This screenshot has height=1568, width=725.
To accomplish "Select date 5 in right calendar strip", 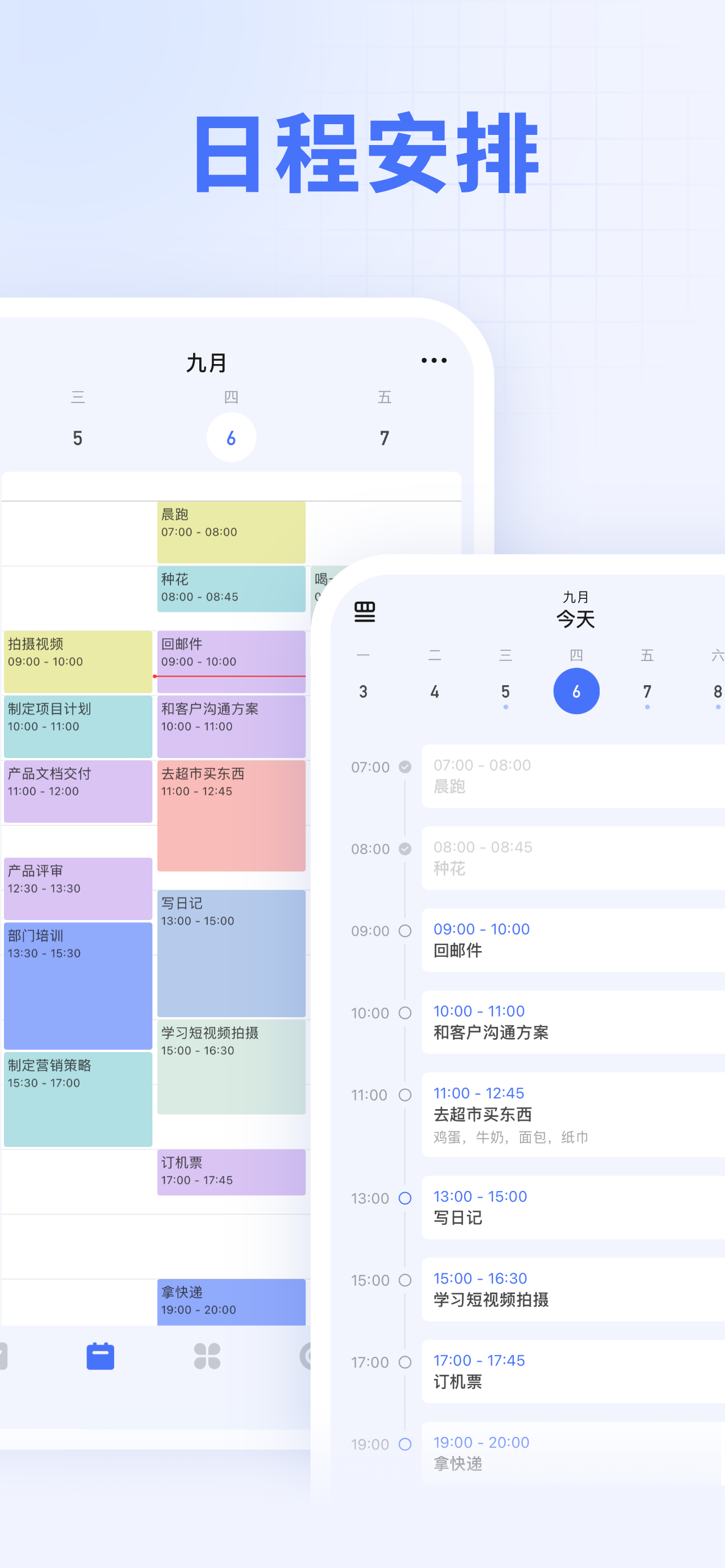I will (505, 691).
